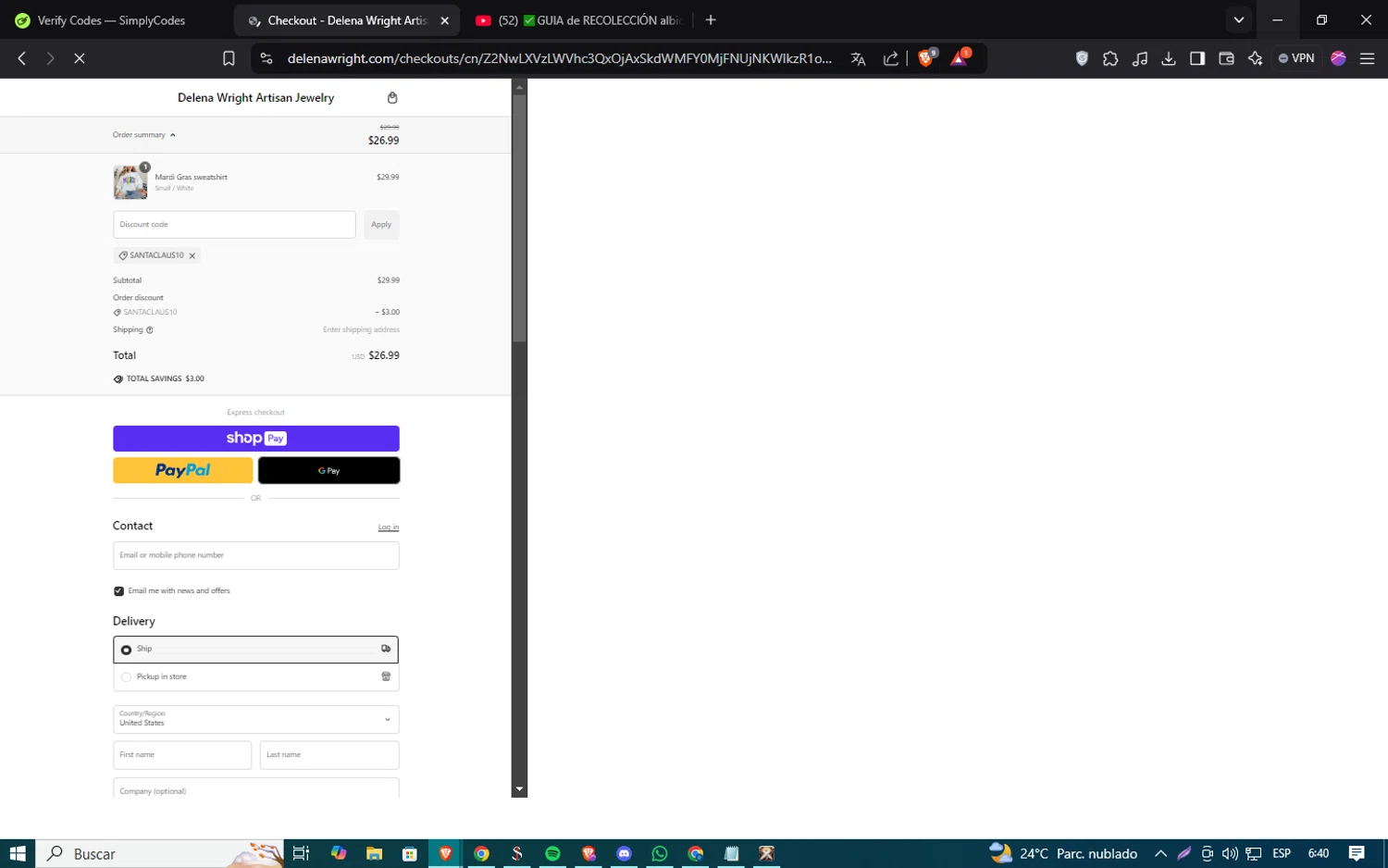
Task: Open Microsoft Store from the taskbar
Action: pyautogui.click(x=410, y=853)
